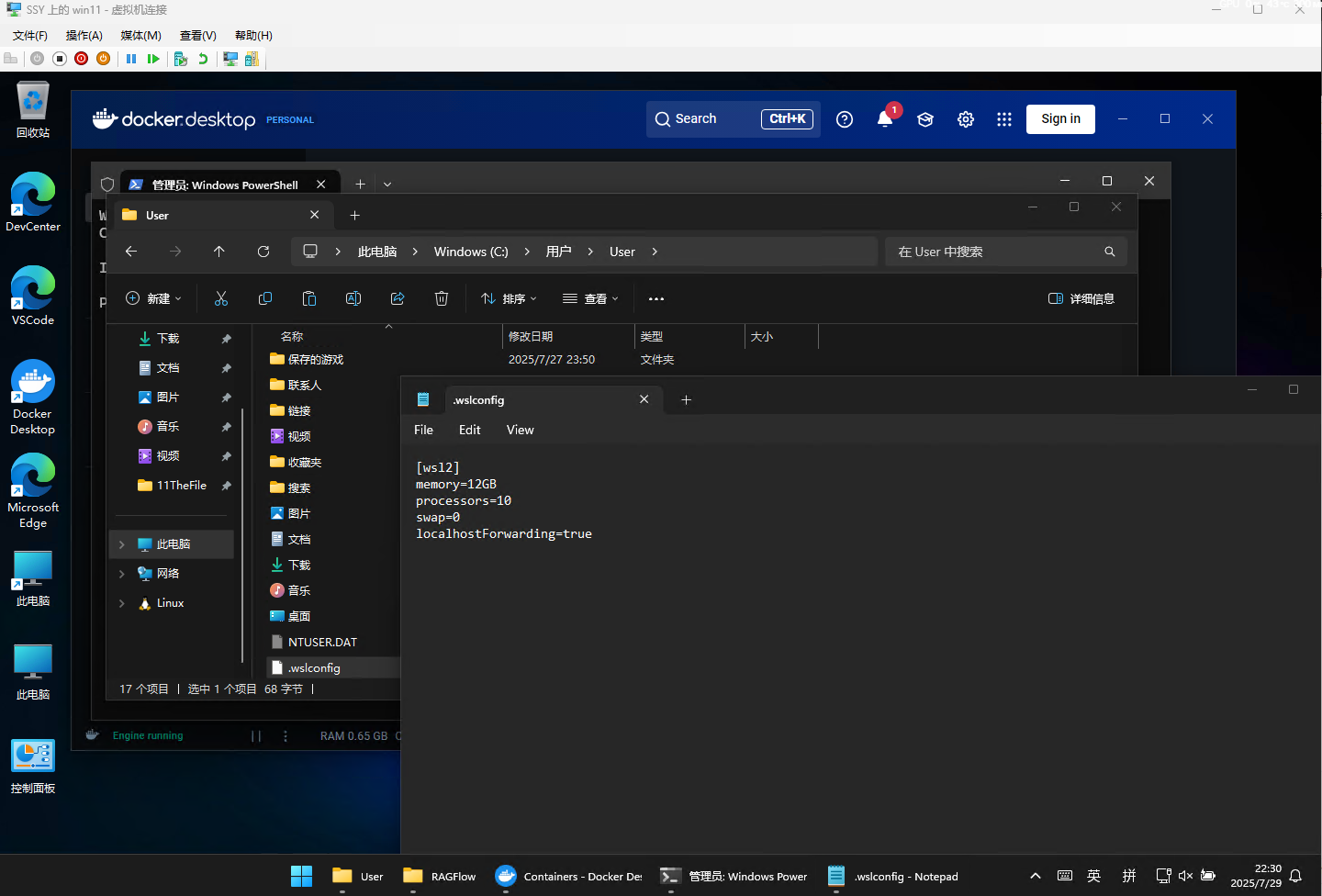Viewport: 1322px width, 896px height.
Task: Click Docker Desktop Sign in button
Action: 1060,119
